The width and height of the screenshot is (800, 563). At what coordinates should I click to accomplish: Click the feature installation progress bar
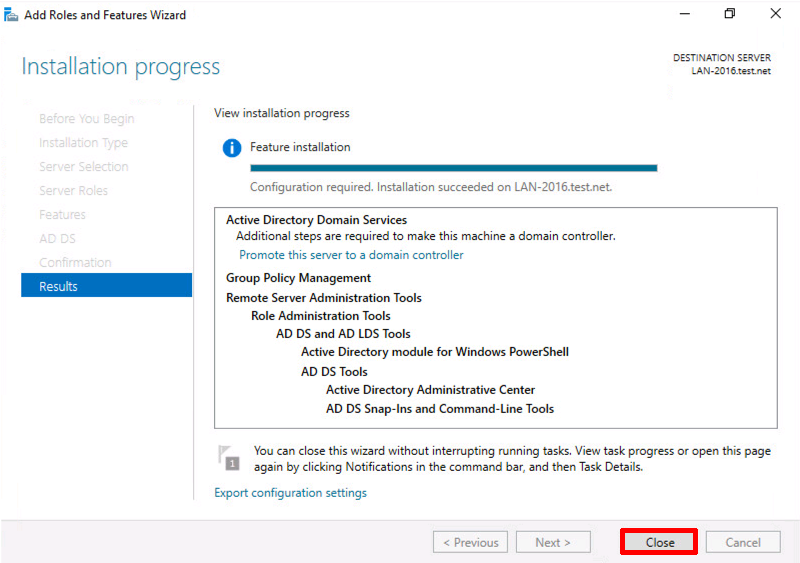pos(454,168)
